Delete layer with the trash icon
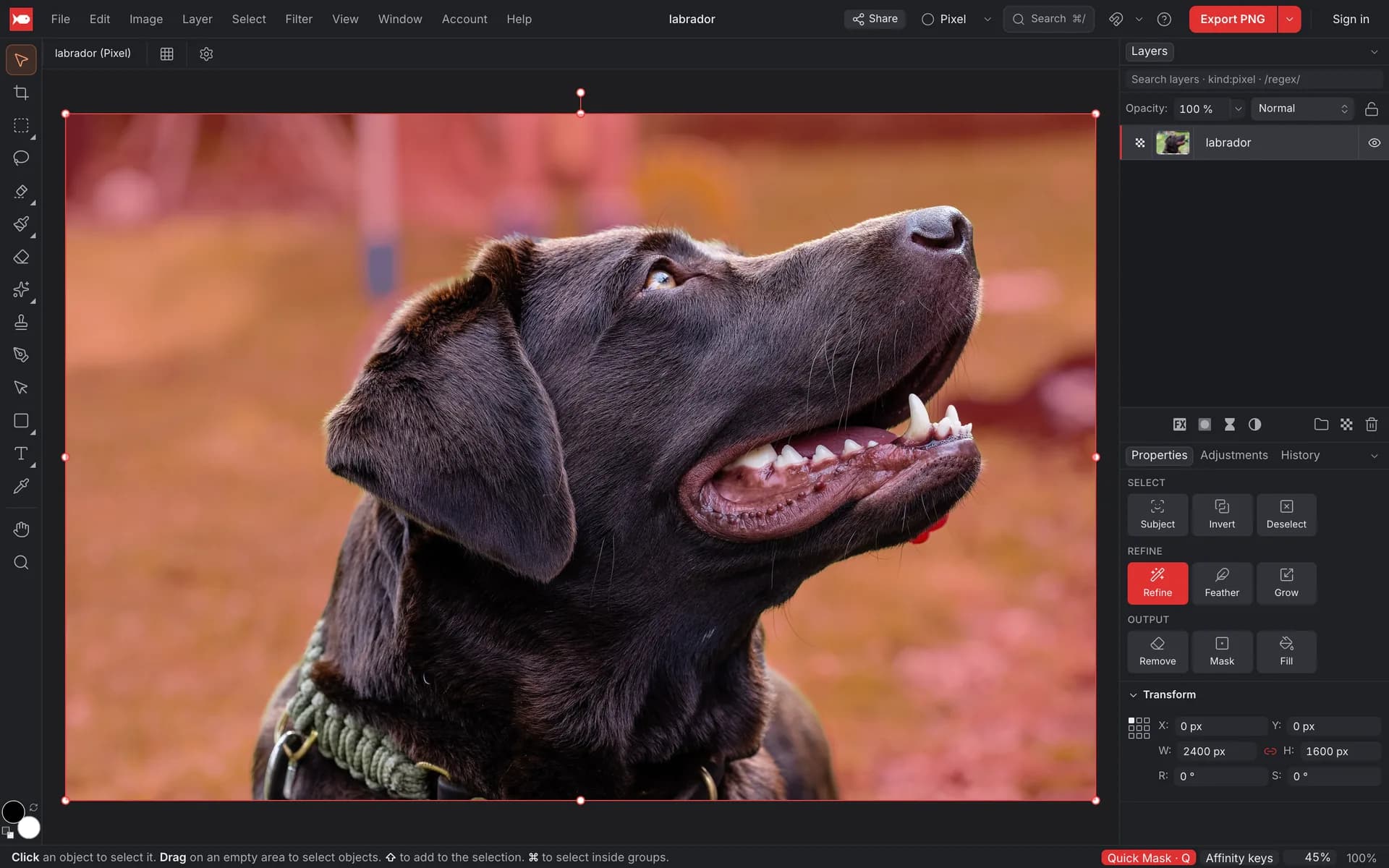Image resolution: width=1389 pixels, height=868 pixels. click(1371, 425)
